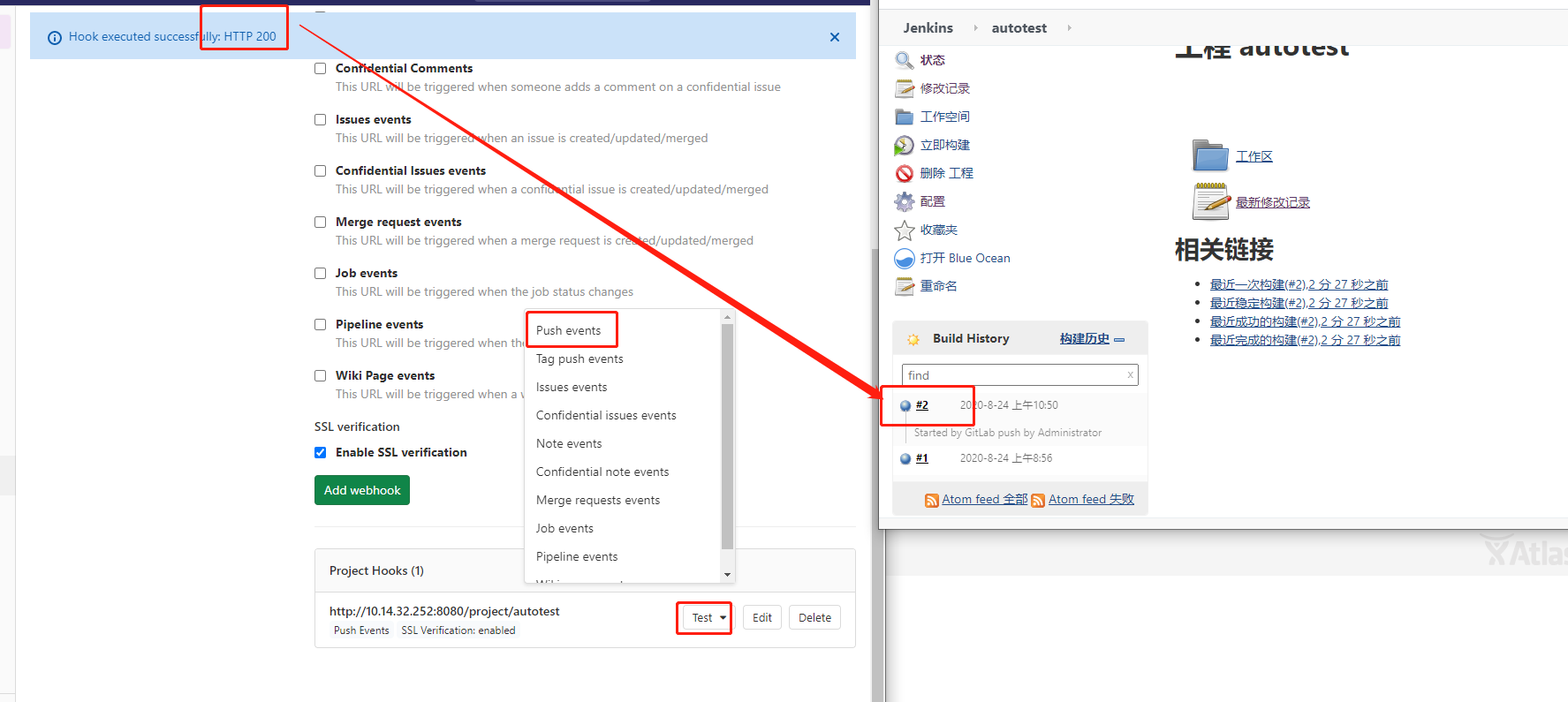Screen dimensions: 1568x702
Task: Click the Delete button for the hook
Action: pyautogui.click(x=814, y=618)
